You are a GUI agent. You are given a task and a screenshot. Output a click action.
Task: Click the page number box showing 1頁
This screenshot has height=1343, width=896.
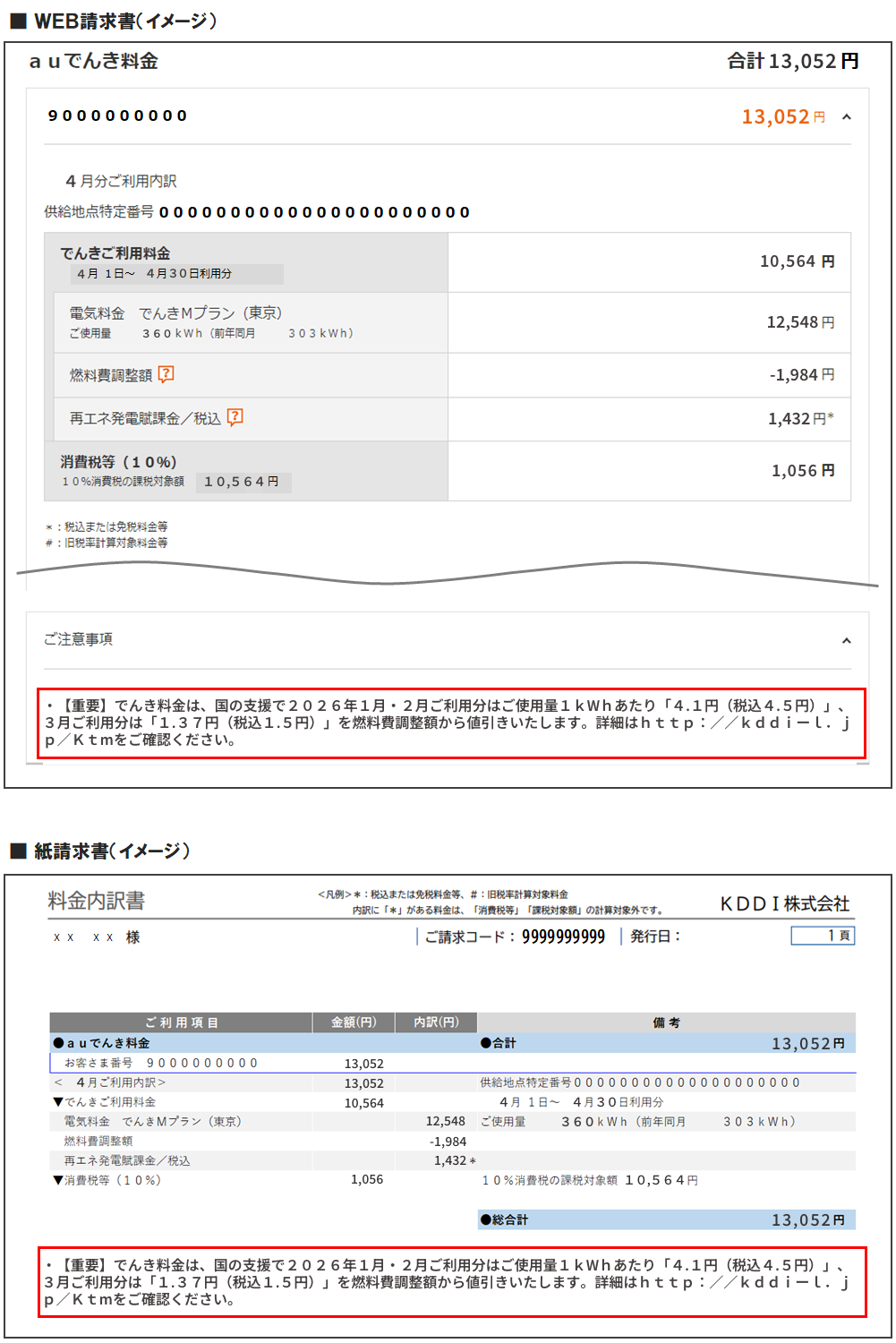(x=823, y=936)
